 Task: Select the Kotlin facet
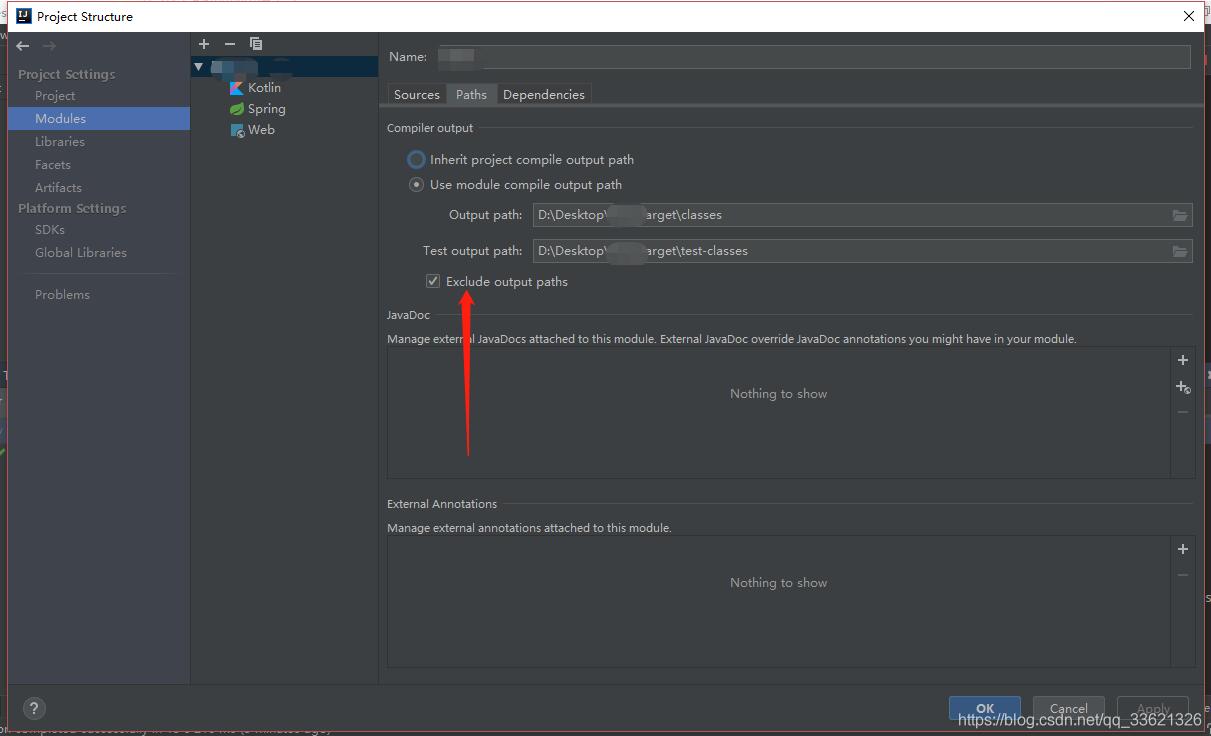(x=255, y=88)
